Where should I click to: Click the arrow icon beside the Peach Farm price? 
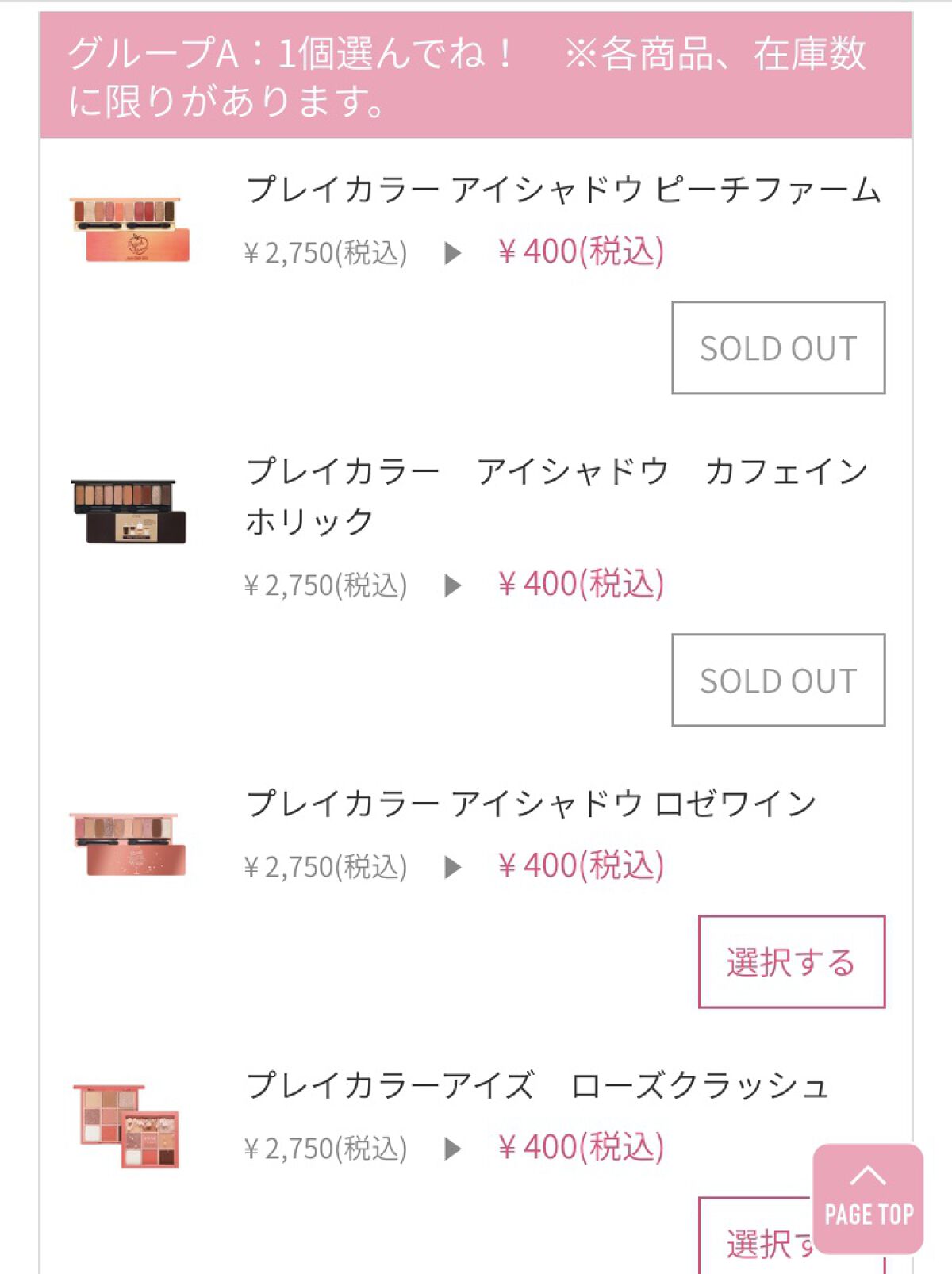pos(452,253)
